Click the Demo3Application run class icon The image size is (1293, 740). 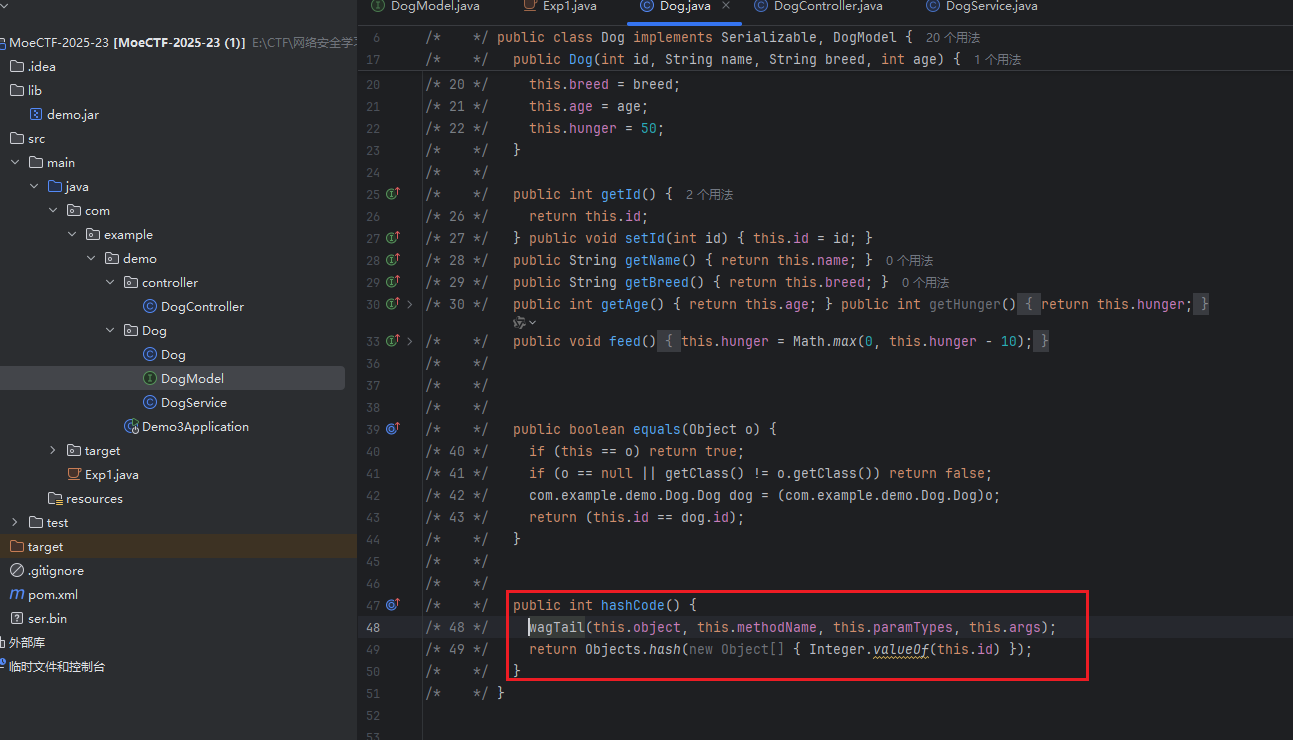pos(131,427)
